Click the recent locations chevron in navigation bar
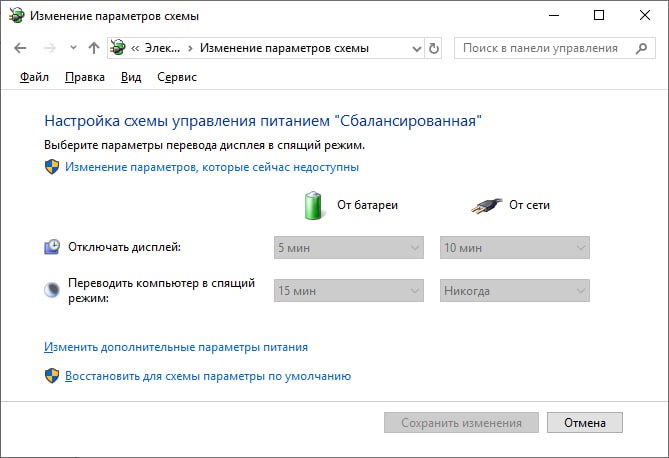The height and width of the screenshot is (458, 669). 73,48
